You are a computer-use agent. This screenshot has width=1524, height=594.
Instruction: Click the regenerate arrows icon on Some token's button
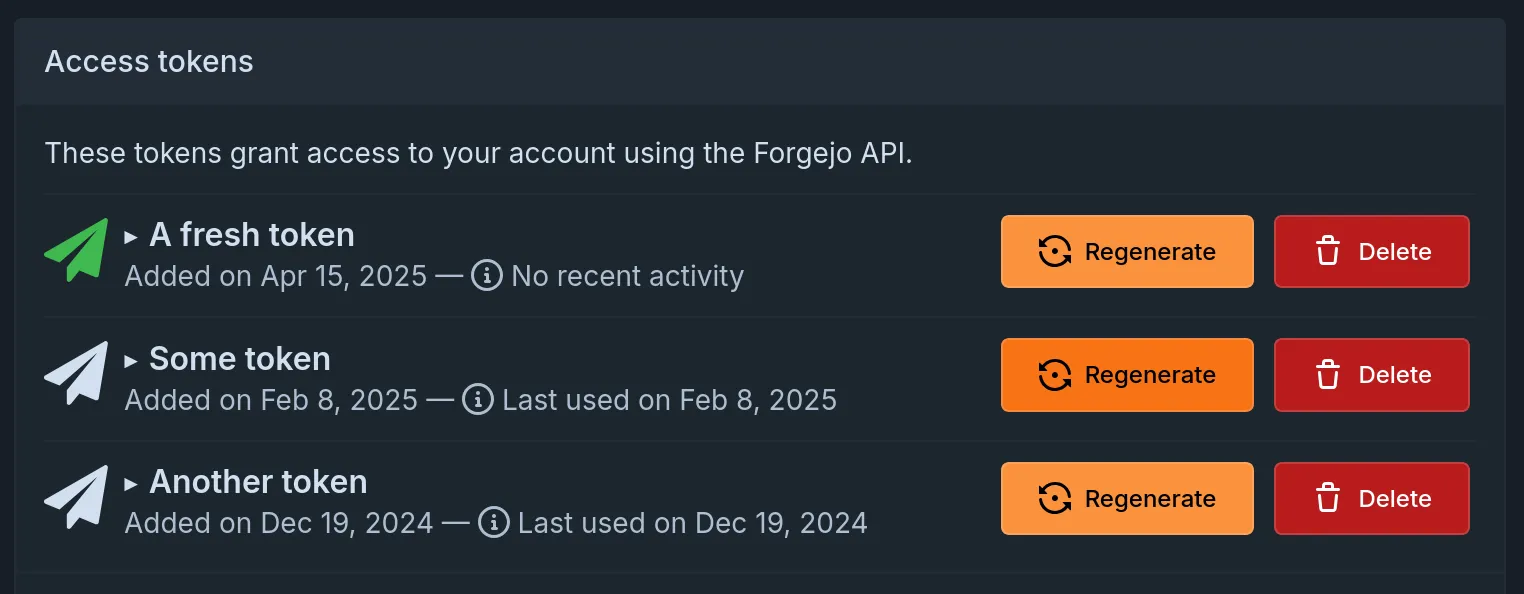[x=1053, y=374]
